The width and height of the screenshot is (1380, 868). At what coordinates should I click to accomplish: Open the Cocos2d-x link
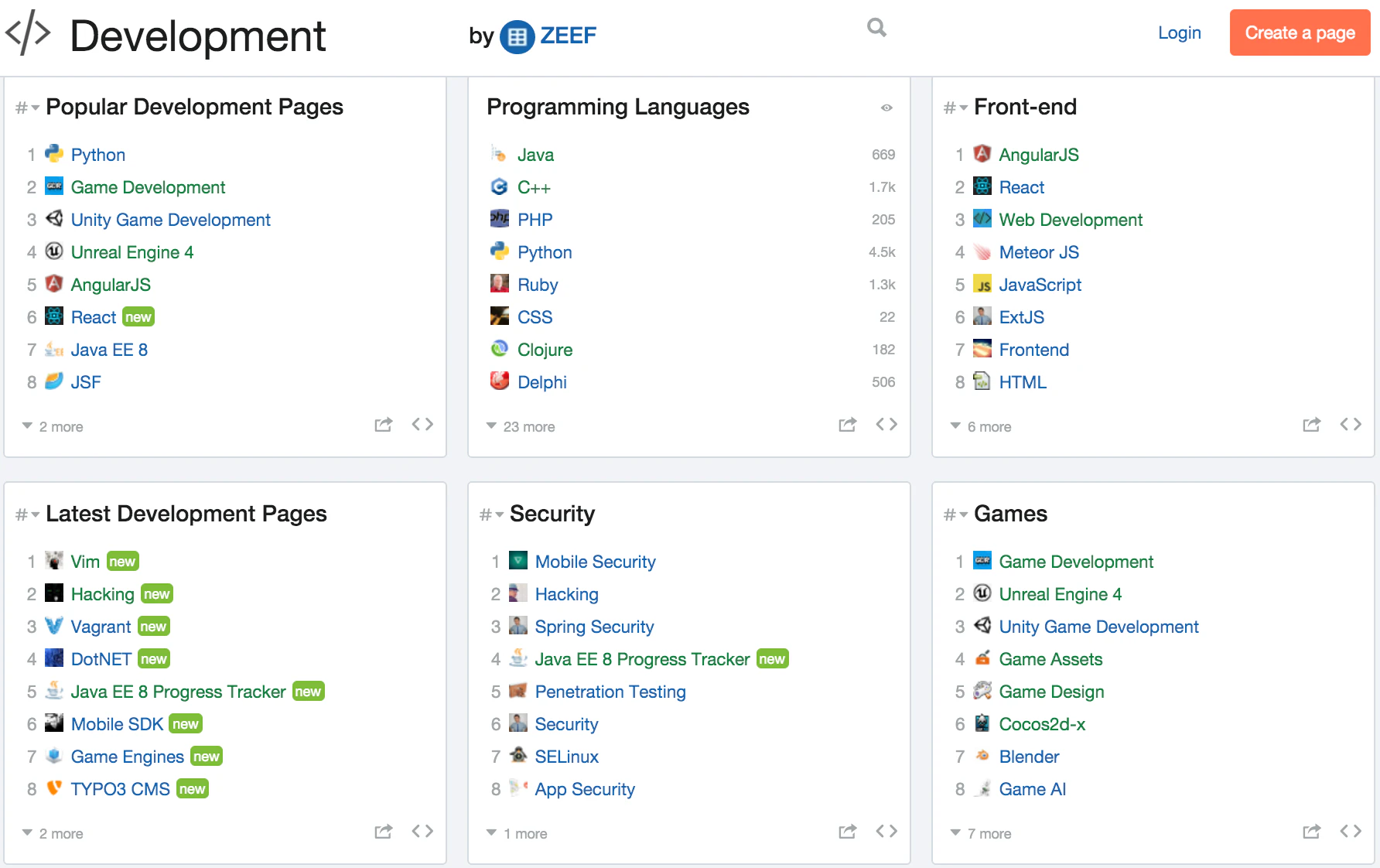1042,724
